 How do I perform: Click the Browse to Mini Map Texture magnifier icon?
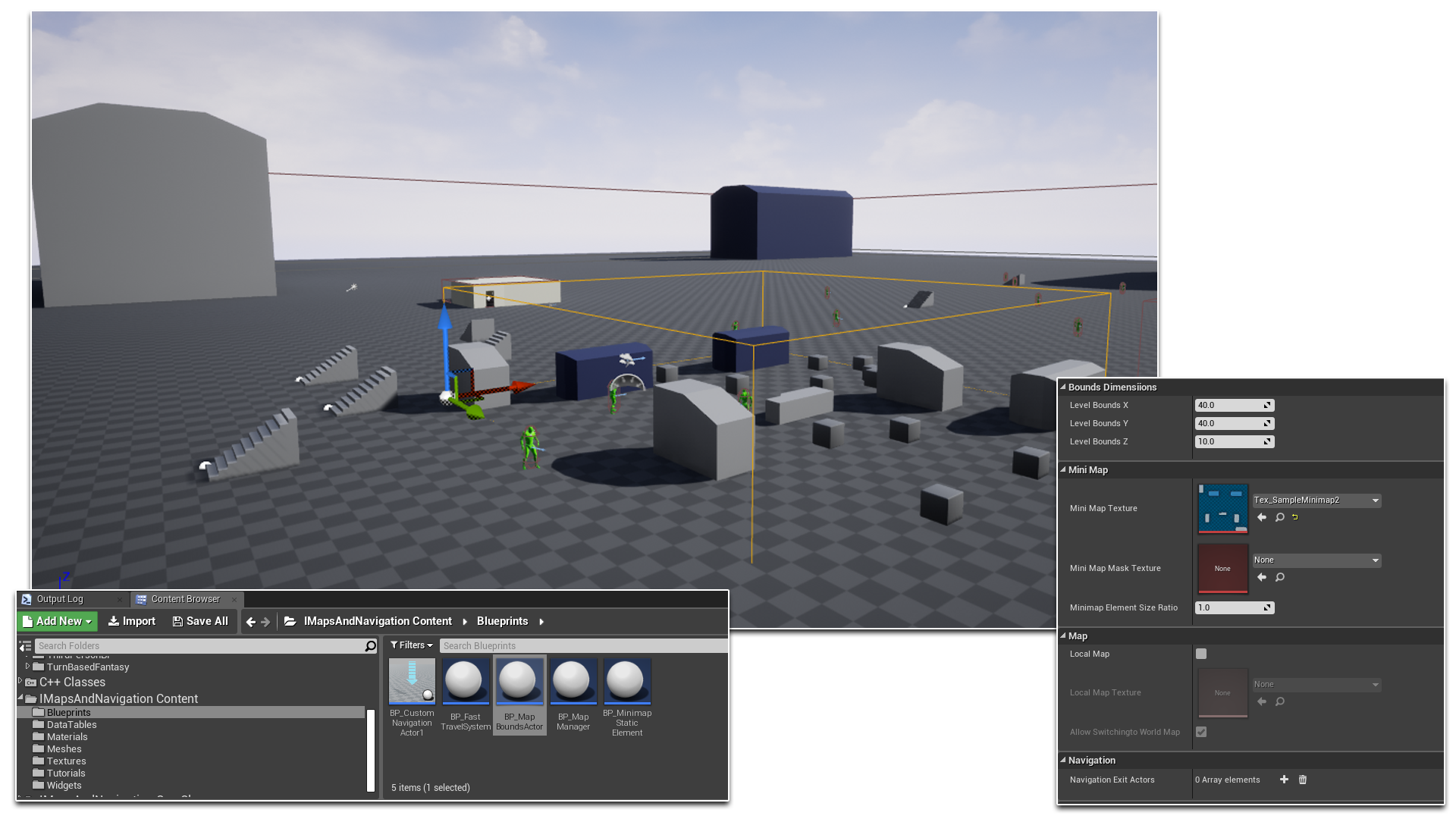pyautogui.click(x=1279, y=517)
